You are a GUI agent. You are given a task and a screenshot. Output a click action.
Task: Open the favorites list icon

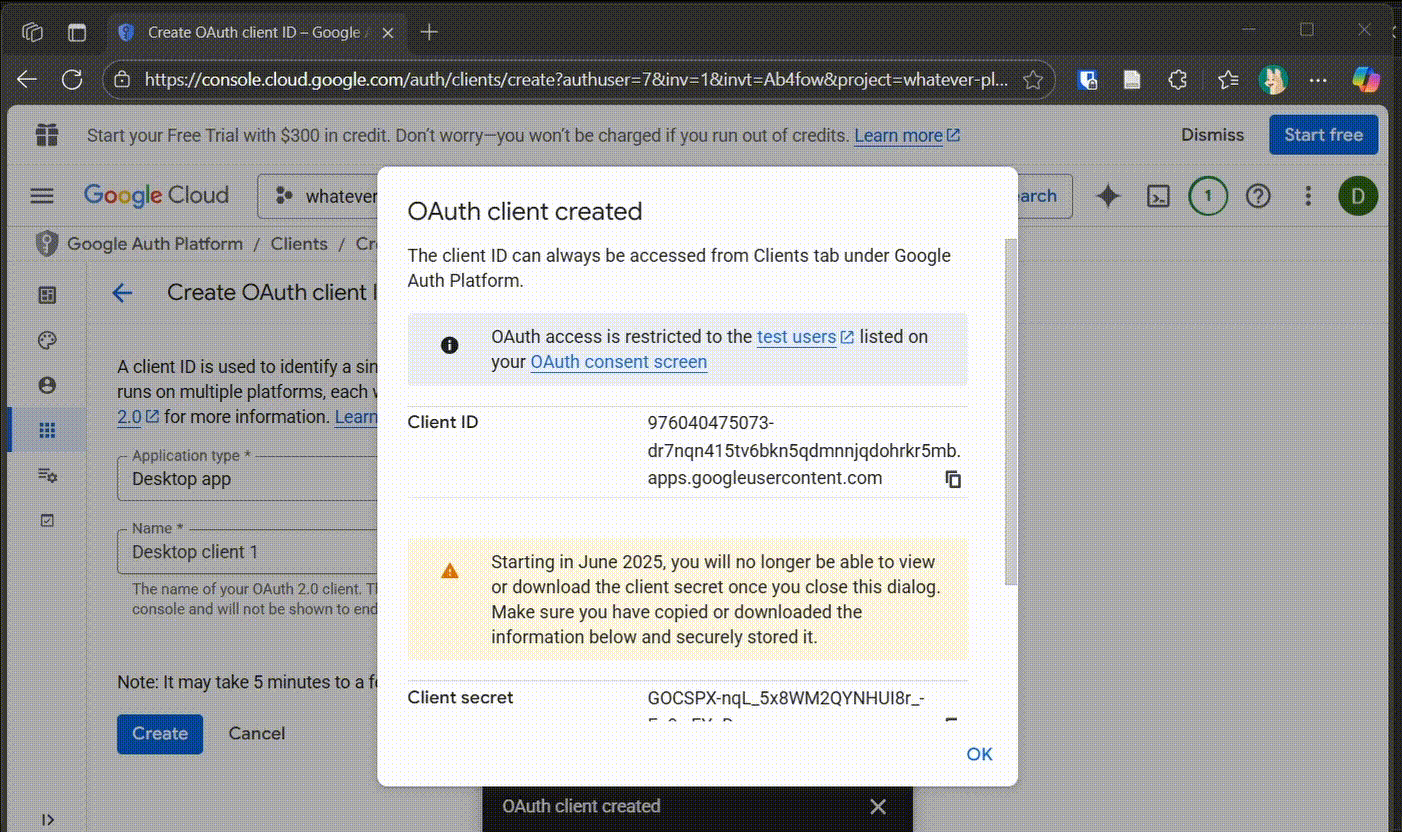pyautogui.click(x=1228, y=79)
